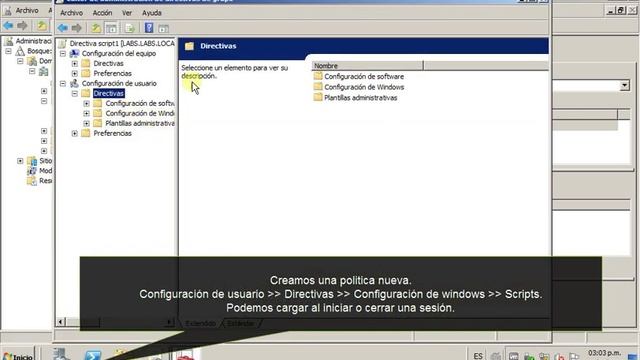Screen dimensions: 640x360
Task: Open the Configuración de Windows folder in list
Action: click(364, 87)
